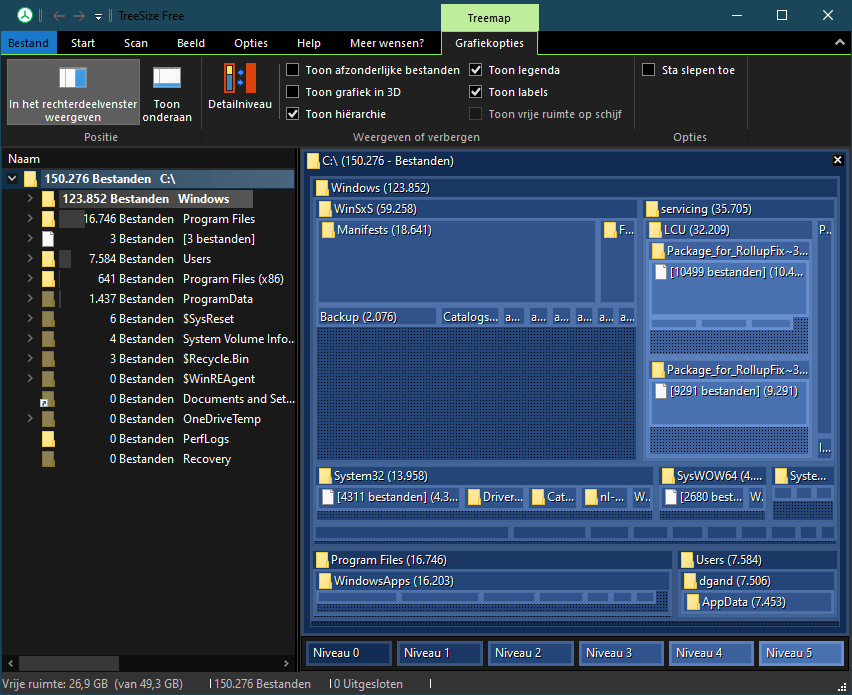Expand the Program Files (x86) node
The height and width of the screenshot is (695, 852).
[30, 278]
